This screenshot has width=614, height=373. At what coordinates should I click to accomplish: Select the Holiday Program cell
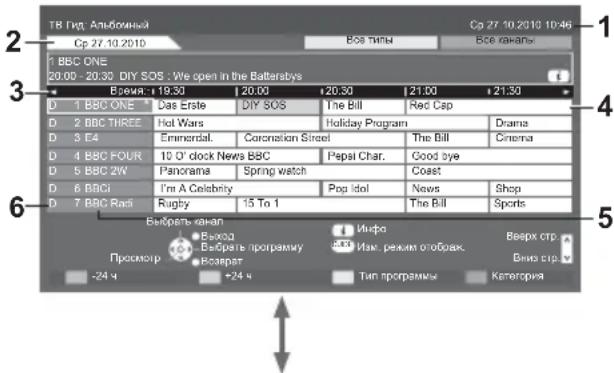coord(405,123)
